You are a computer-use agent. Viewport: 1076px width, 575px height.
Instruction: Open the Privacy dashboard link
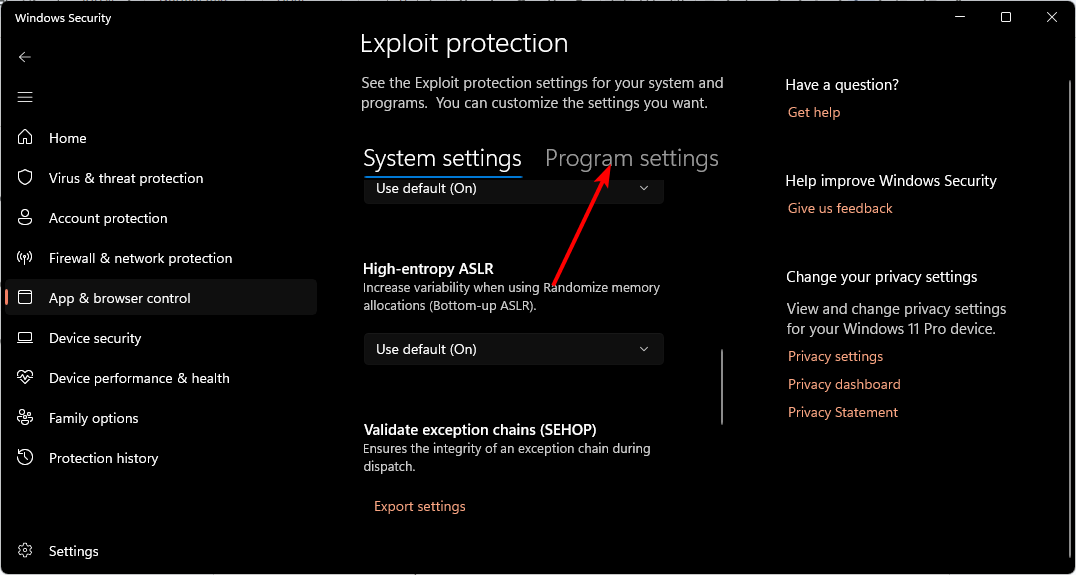844,385
